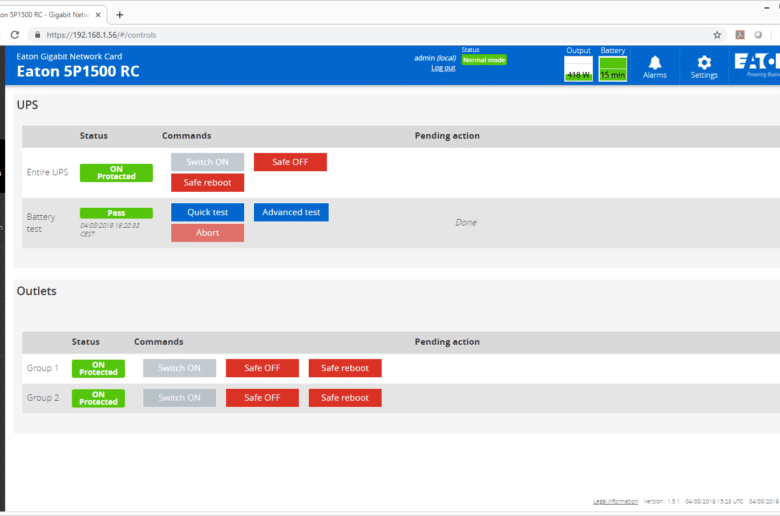This screenshot has height=516, width=780.
Task: Close the Eaton 5P1500 RC browser tab
Action: tap(98, 15)
